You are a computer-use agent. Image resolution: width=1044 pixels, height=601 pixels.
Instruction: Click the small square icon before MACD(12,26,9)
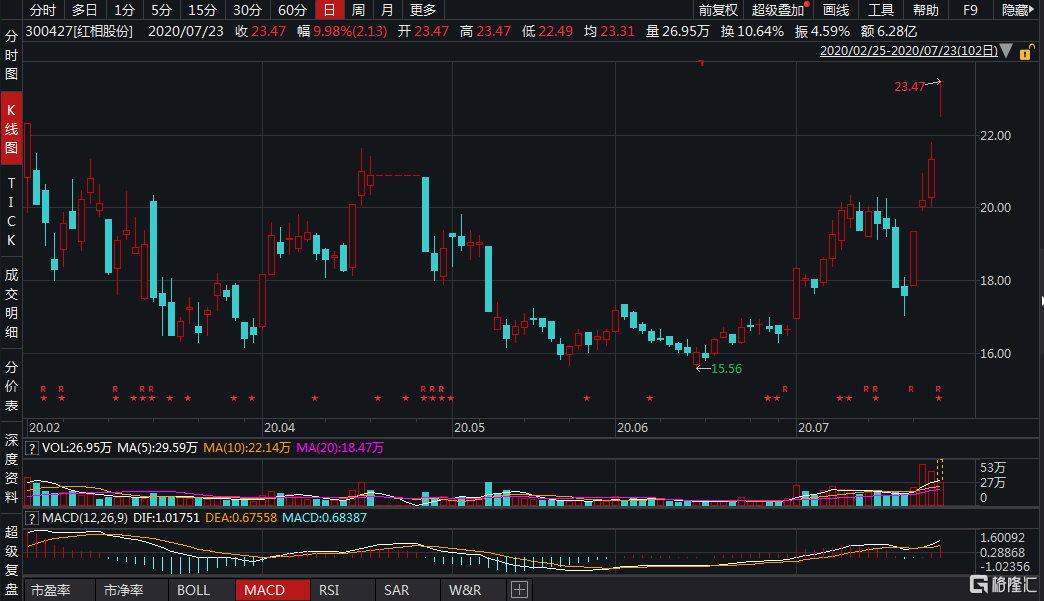click(33, 517)
